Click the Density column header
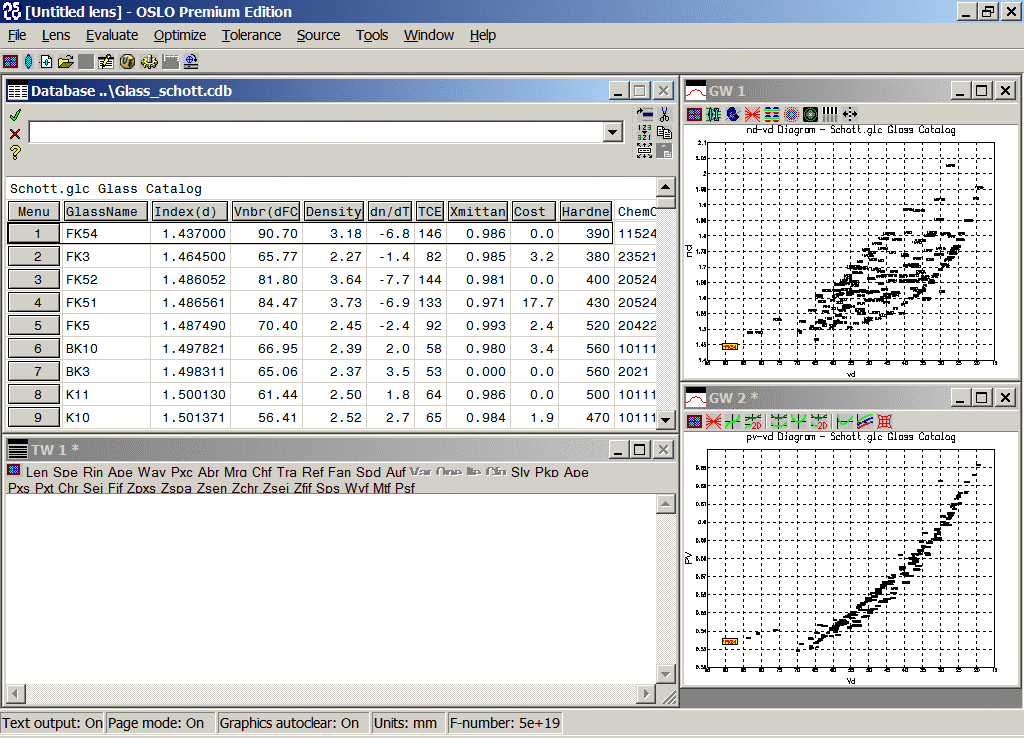 333,212
